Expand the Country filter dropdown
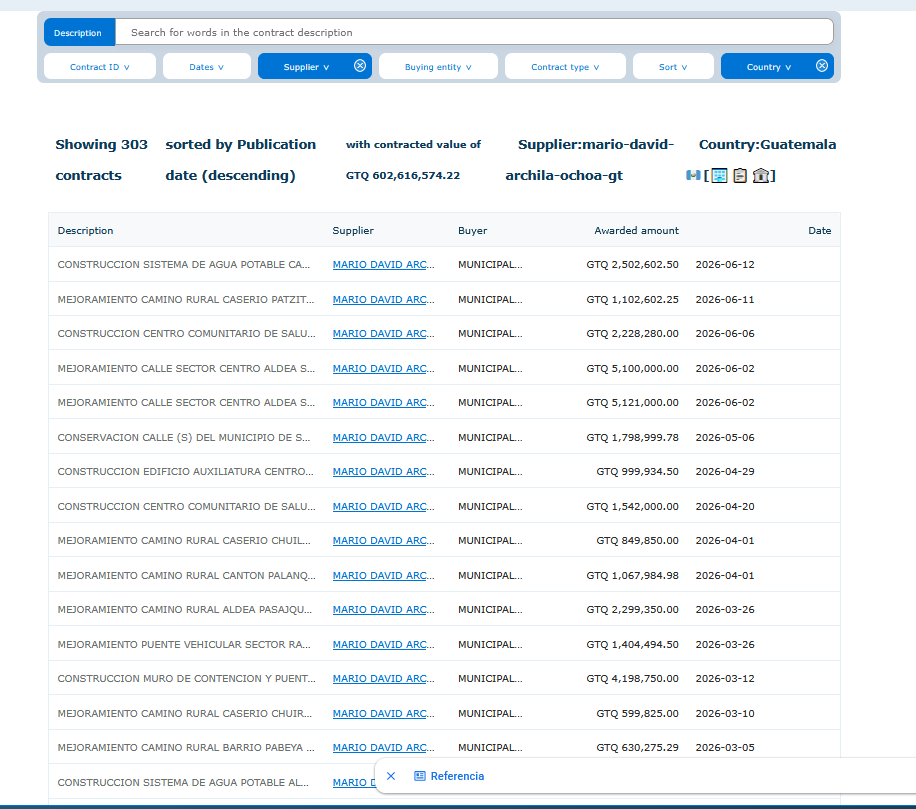Viewport: 916px width, 809px height. [x=769, y=67]
